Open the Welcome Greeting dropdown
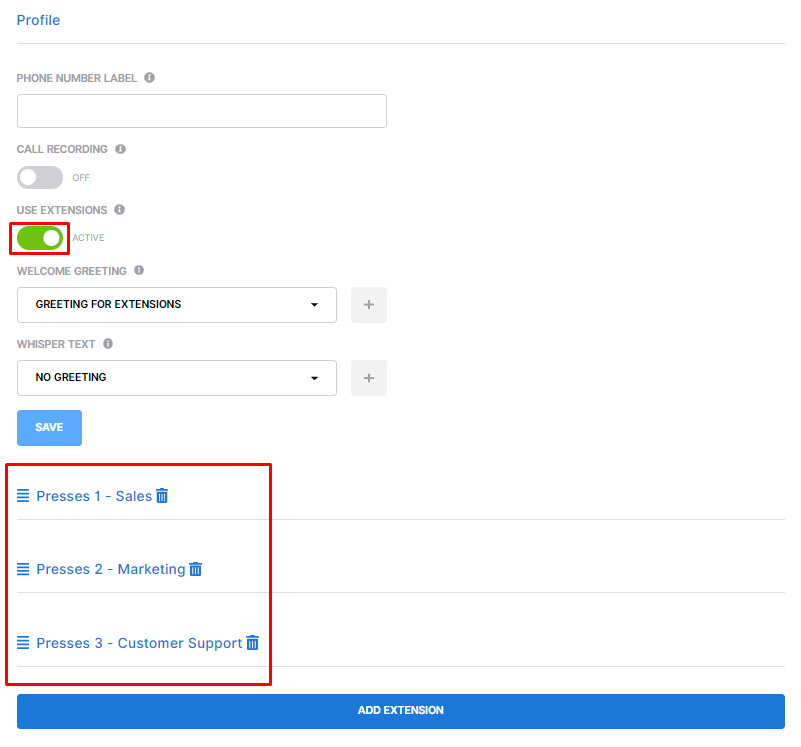This screenshot has width=801, height=747. [x=177, y=305]
